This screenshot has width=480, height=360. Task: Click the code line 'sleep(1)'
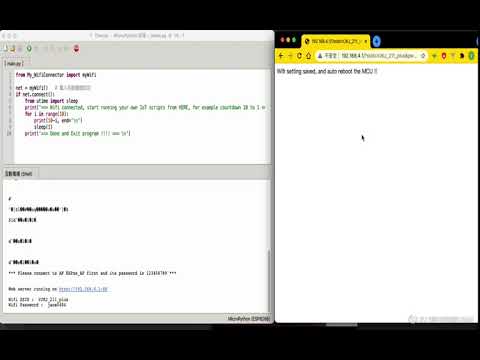click(43, 127)
